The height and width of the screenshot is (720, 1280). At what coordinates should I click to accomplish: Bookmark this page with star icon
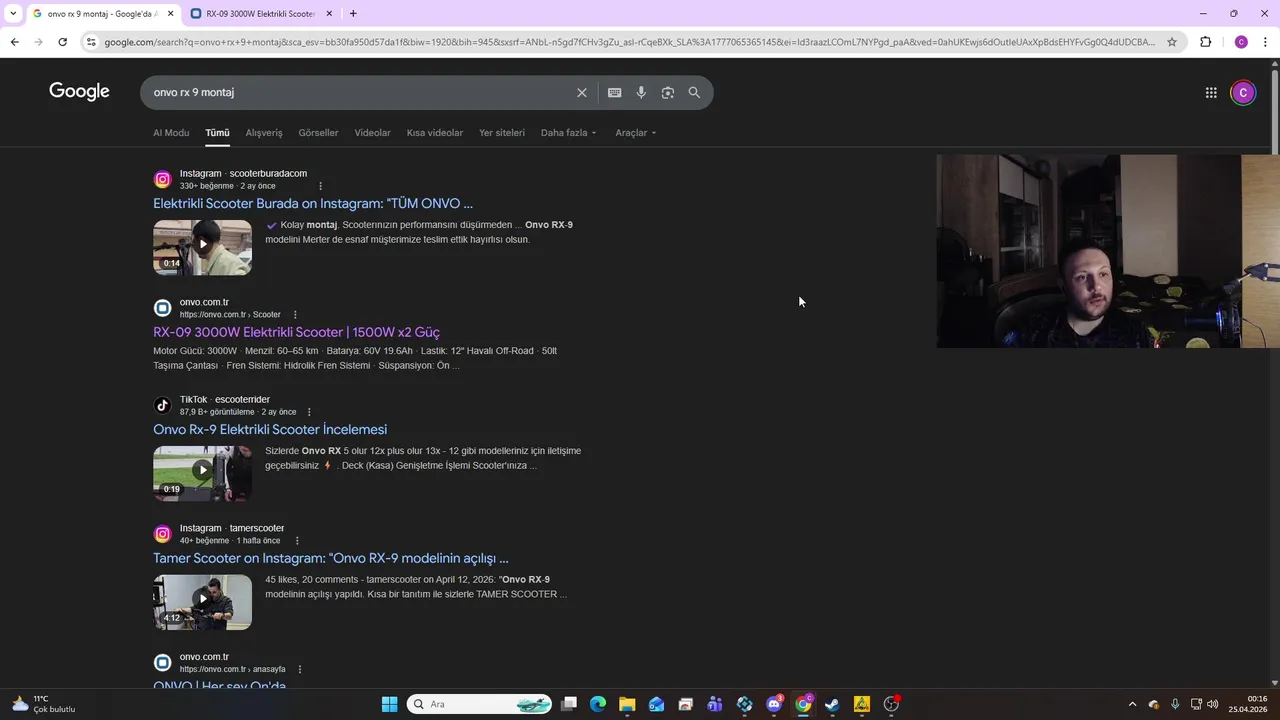(1172, 42)
